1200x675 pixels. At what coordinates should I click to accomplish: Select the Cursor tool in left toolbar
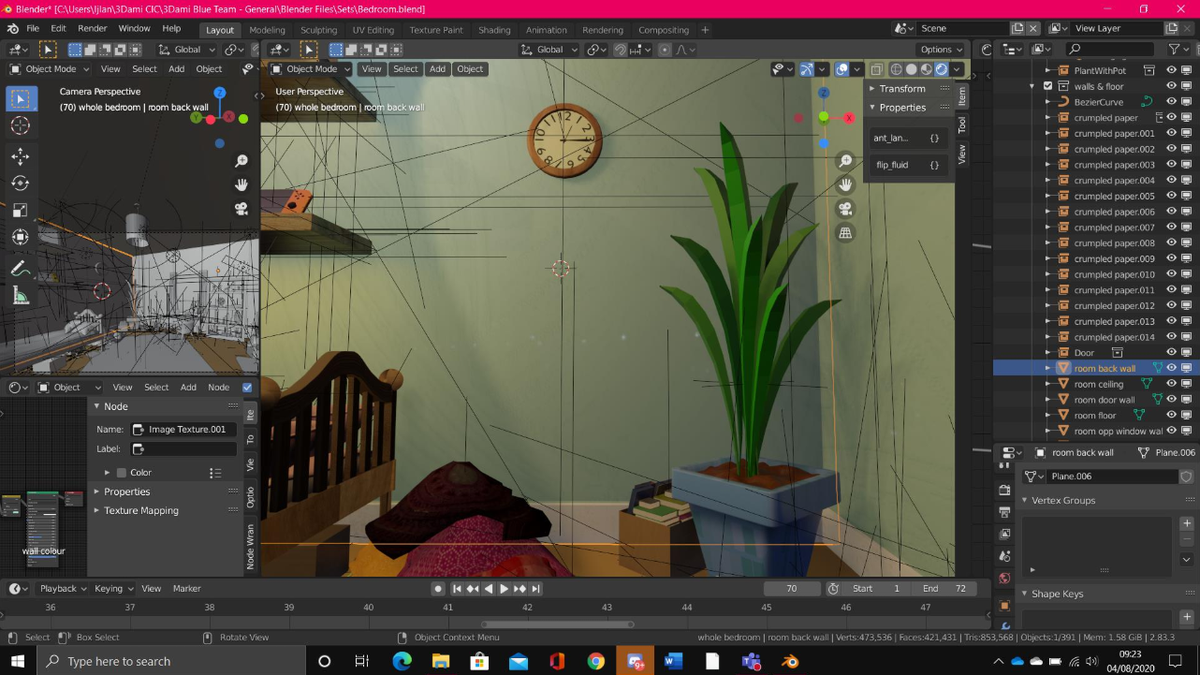pos(21,126)
